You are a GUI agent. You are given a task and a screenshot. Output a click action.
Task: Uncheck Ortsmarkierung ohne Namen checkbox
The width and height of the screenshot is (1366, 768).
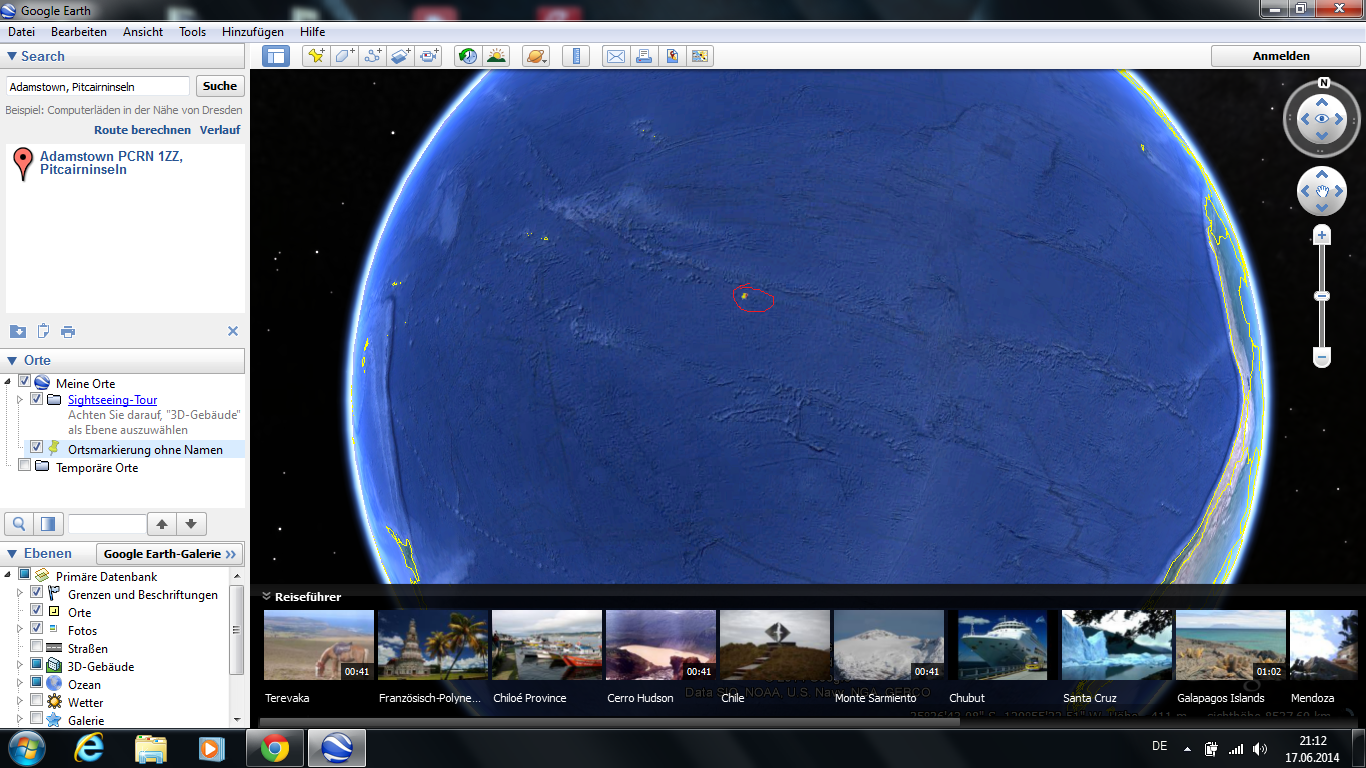point(37,447)
